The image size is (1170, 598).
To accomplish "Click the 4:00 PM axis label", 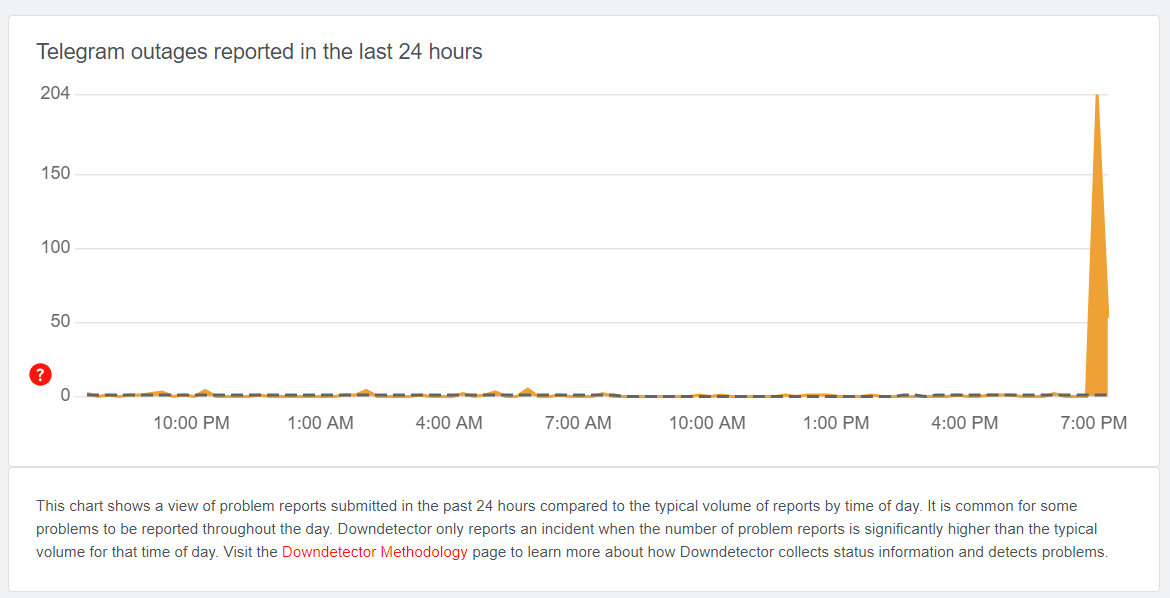I will (964, 423).
